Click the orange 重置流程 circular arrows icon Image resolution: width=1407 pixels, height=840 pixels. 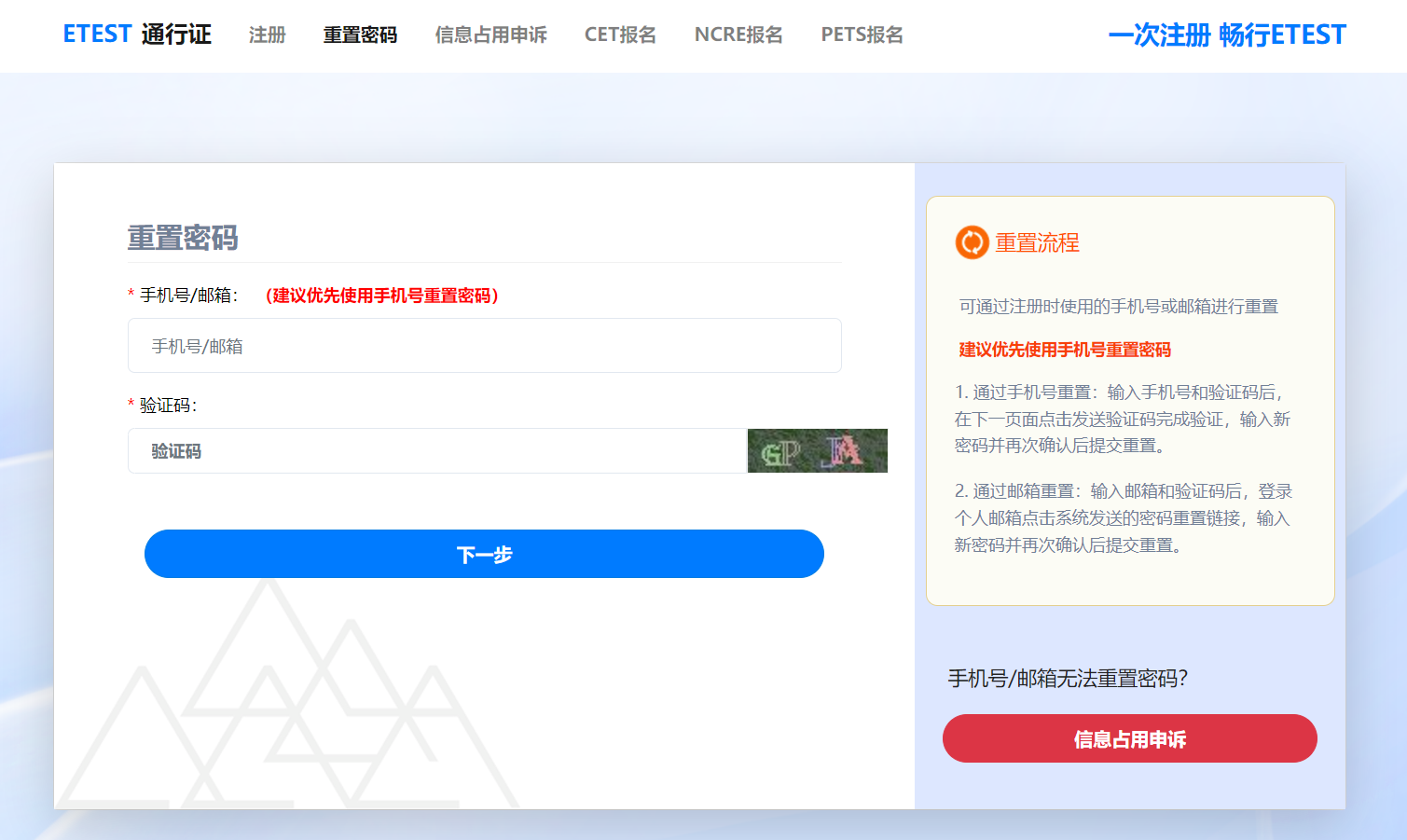pyautogui.click(x=972, y=242)
